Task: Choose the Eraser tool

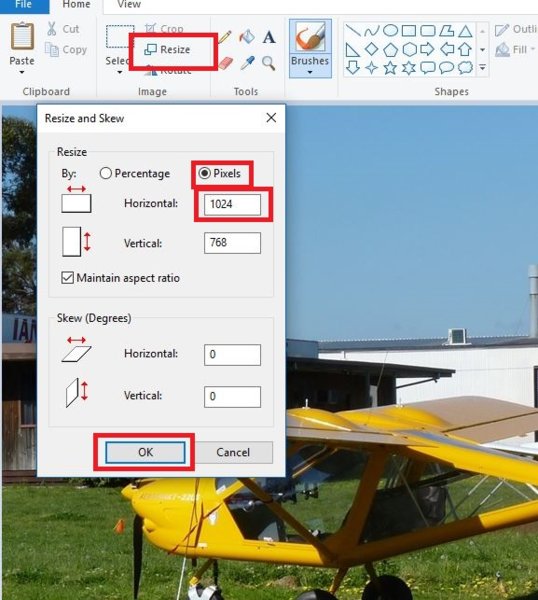Action: [x=226, y=63]
